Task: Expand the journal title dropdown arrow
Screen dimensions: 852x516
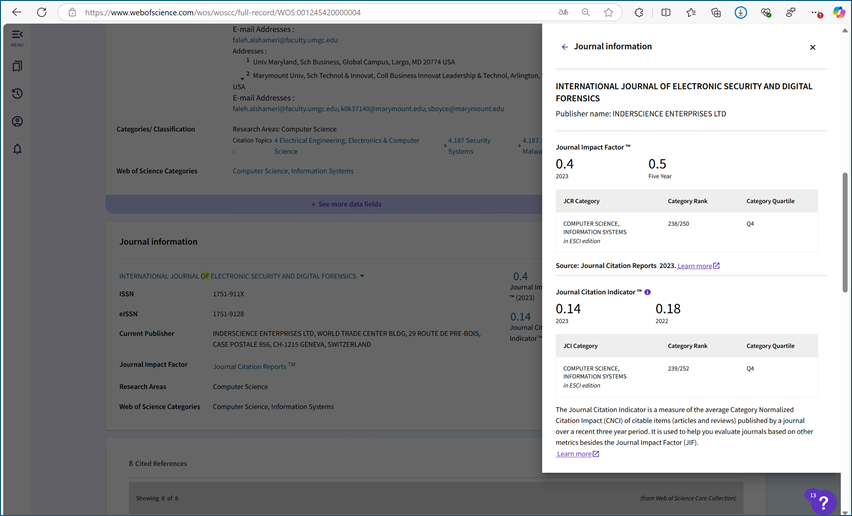Action: pos(362,276)
